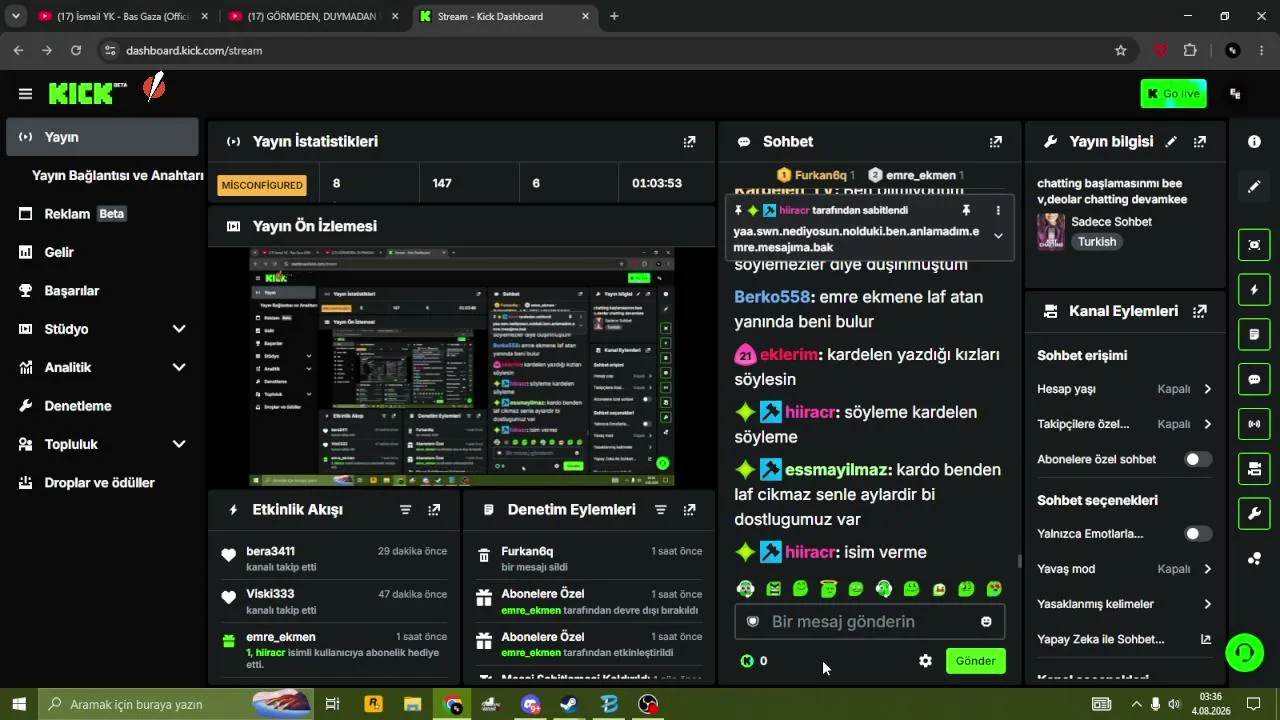Unpin the pinned chat message
The image size is (1280, 720).
966,211
